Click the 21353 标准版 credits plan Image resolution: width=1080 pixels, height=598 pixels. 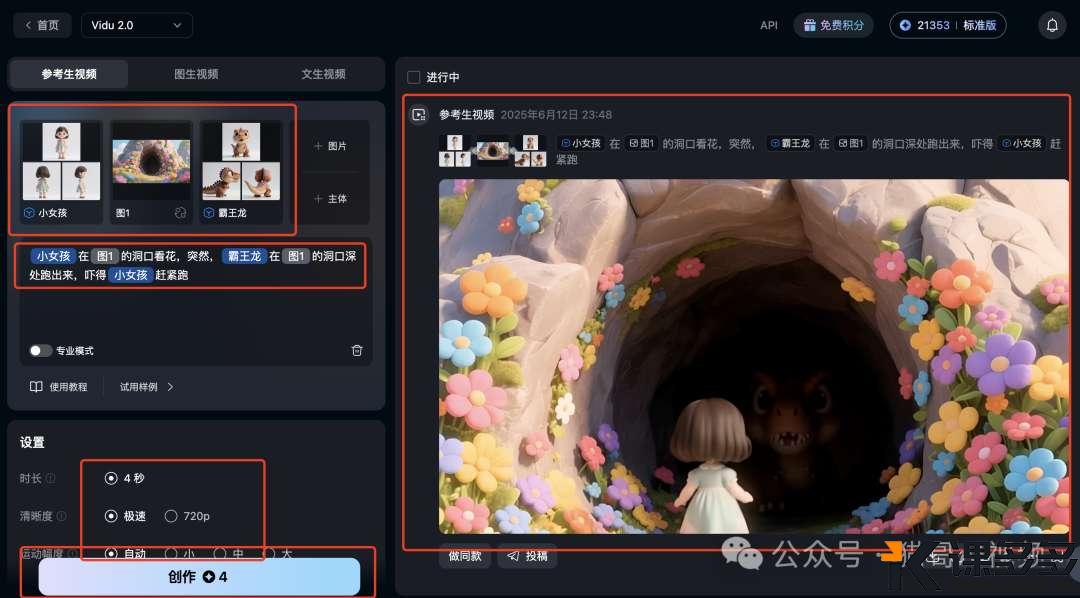pos(947,26)
